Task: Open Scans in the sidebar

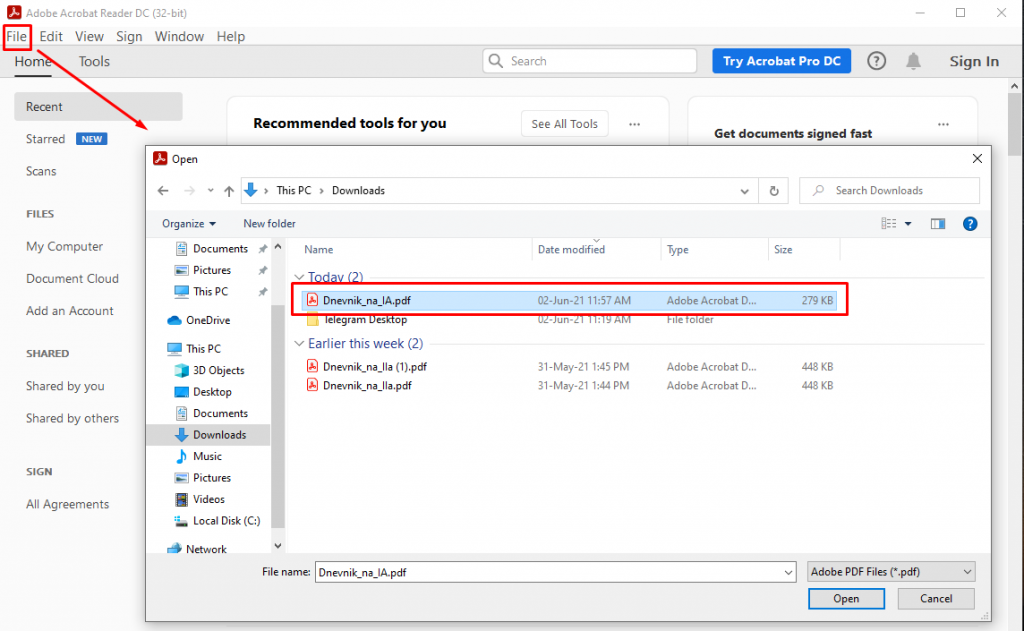Action: [x=41, y=171]
